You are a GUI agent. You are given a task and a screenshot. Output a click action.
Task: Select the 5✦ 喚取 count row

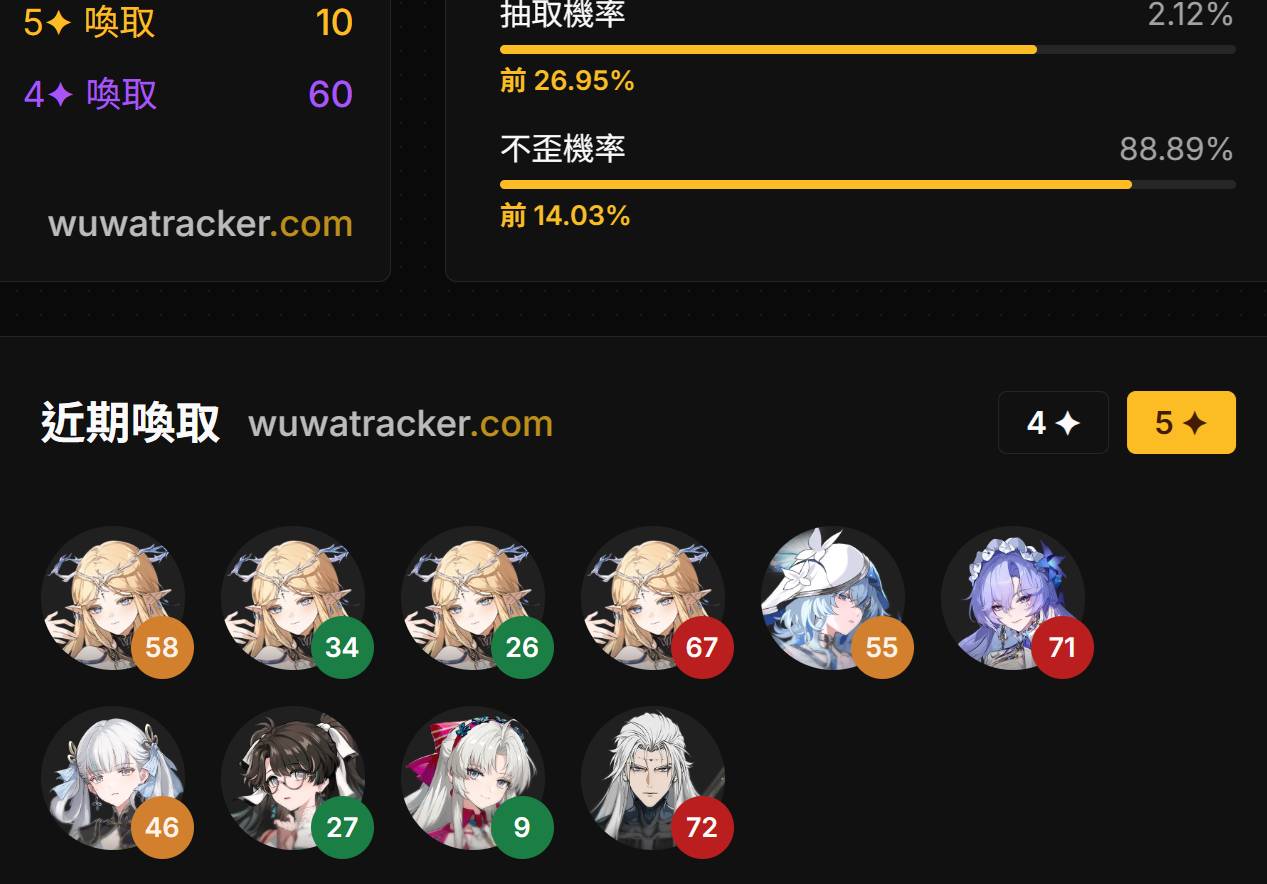point(188,23)
